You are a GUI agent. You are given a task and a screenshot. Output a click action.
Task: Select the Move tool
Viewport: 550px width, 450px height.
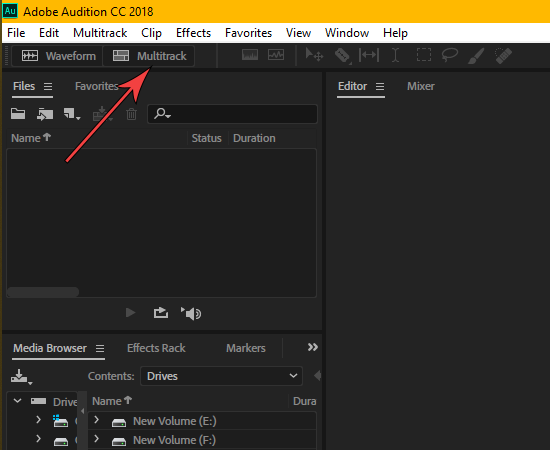coord(314,55)
